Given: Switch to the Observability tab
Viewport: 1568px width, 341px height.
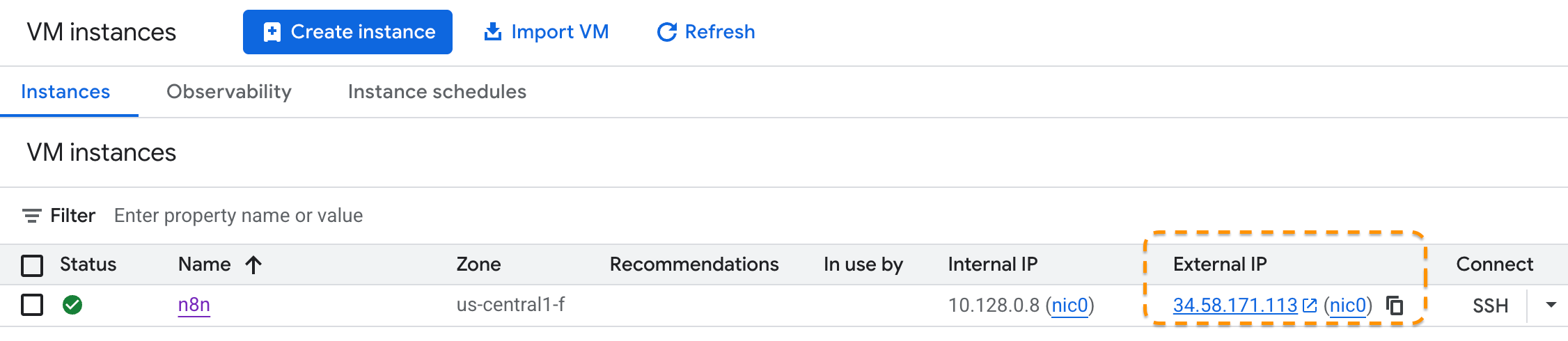Looking at the screenshot, I should tap(229, 92).
